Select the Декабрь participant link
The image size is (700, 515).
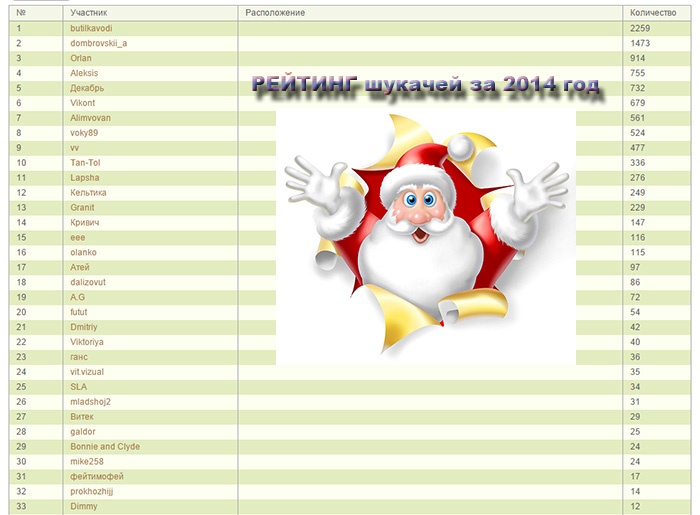pos(87,88)
